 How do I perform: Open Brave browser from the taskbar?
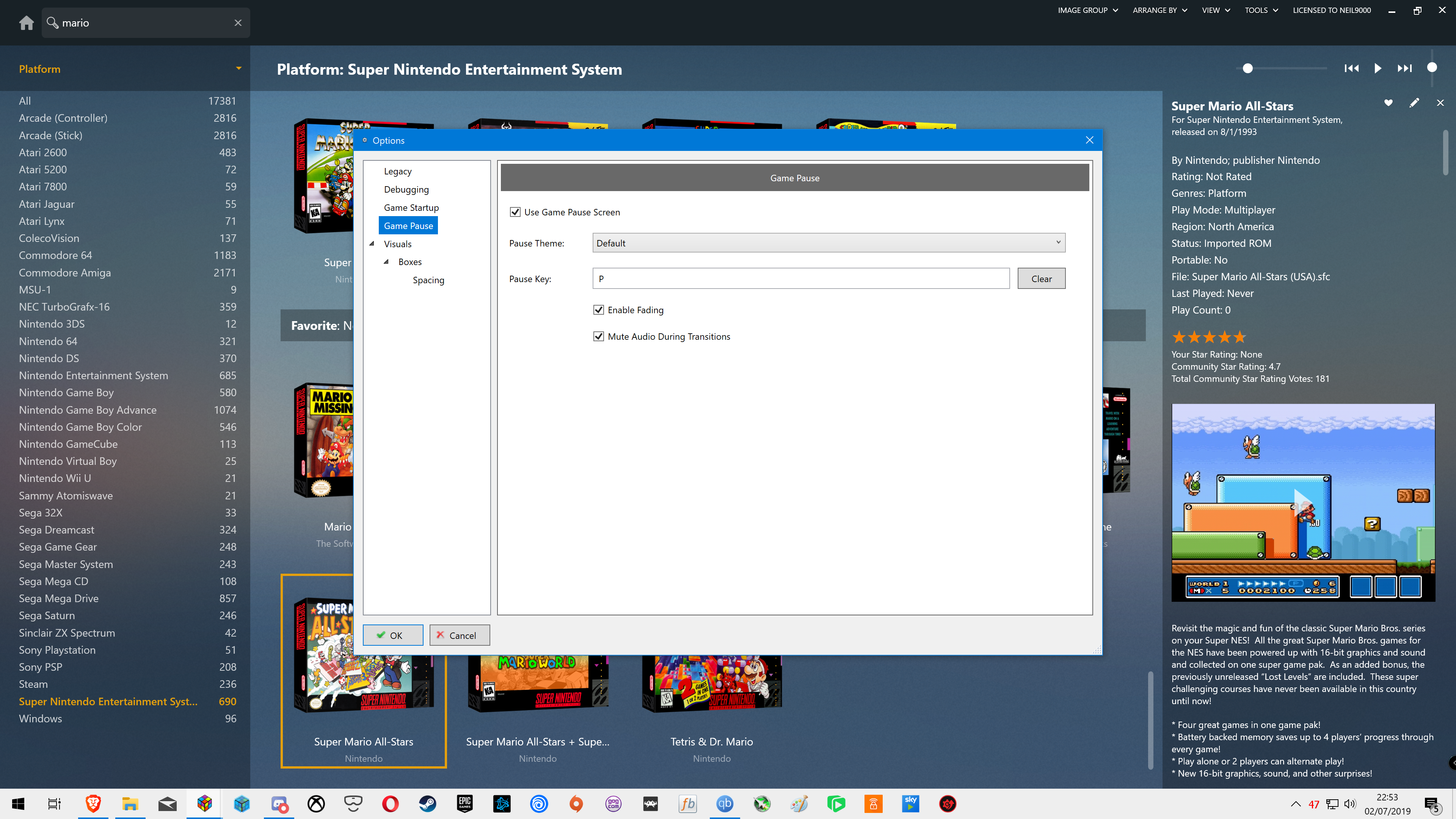click(x=93, y=804)
